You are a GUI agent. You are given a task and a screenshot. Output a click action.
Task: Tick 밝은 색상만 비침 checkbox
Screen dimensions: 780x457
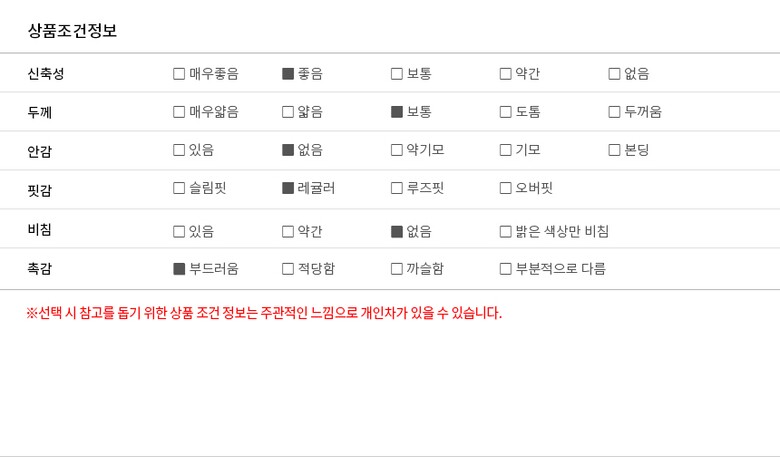click(506, 232)
